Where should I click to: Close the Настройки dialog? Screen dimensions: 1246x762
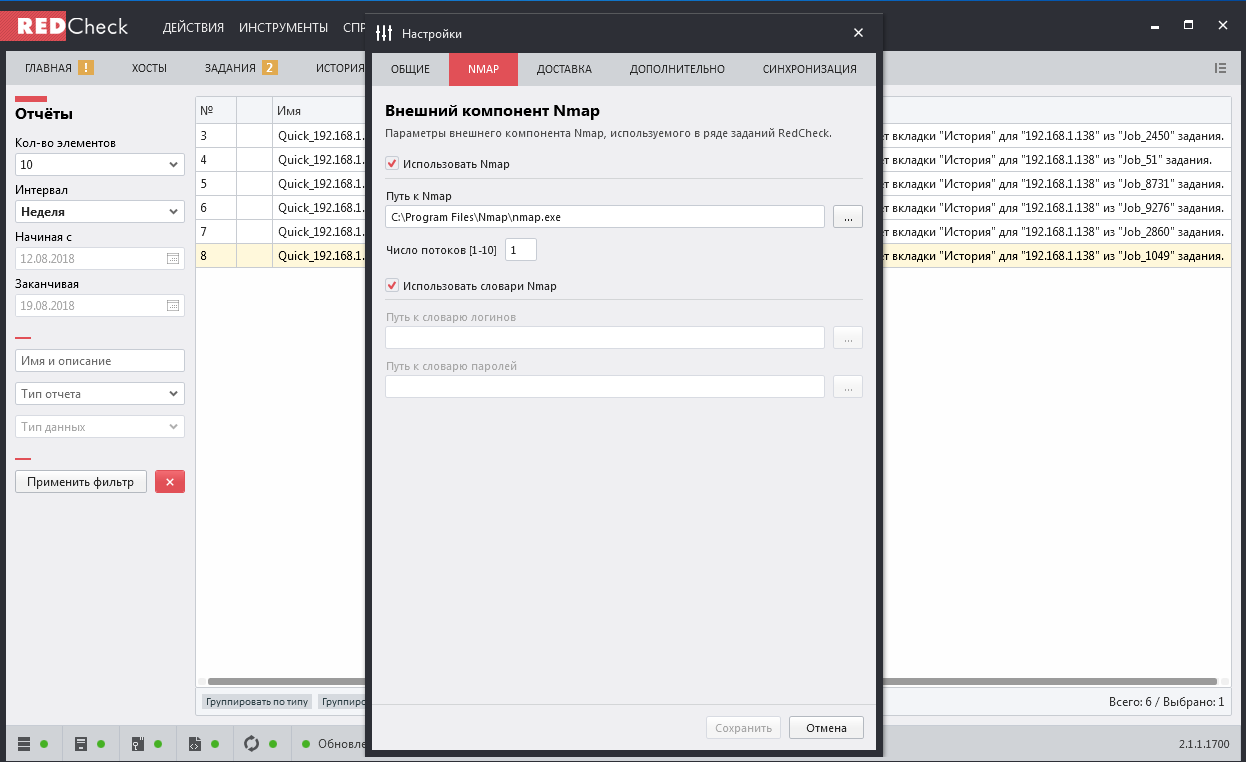point(858,33)
